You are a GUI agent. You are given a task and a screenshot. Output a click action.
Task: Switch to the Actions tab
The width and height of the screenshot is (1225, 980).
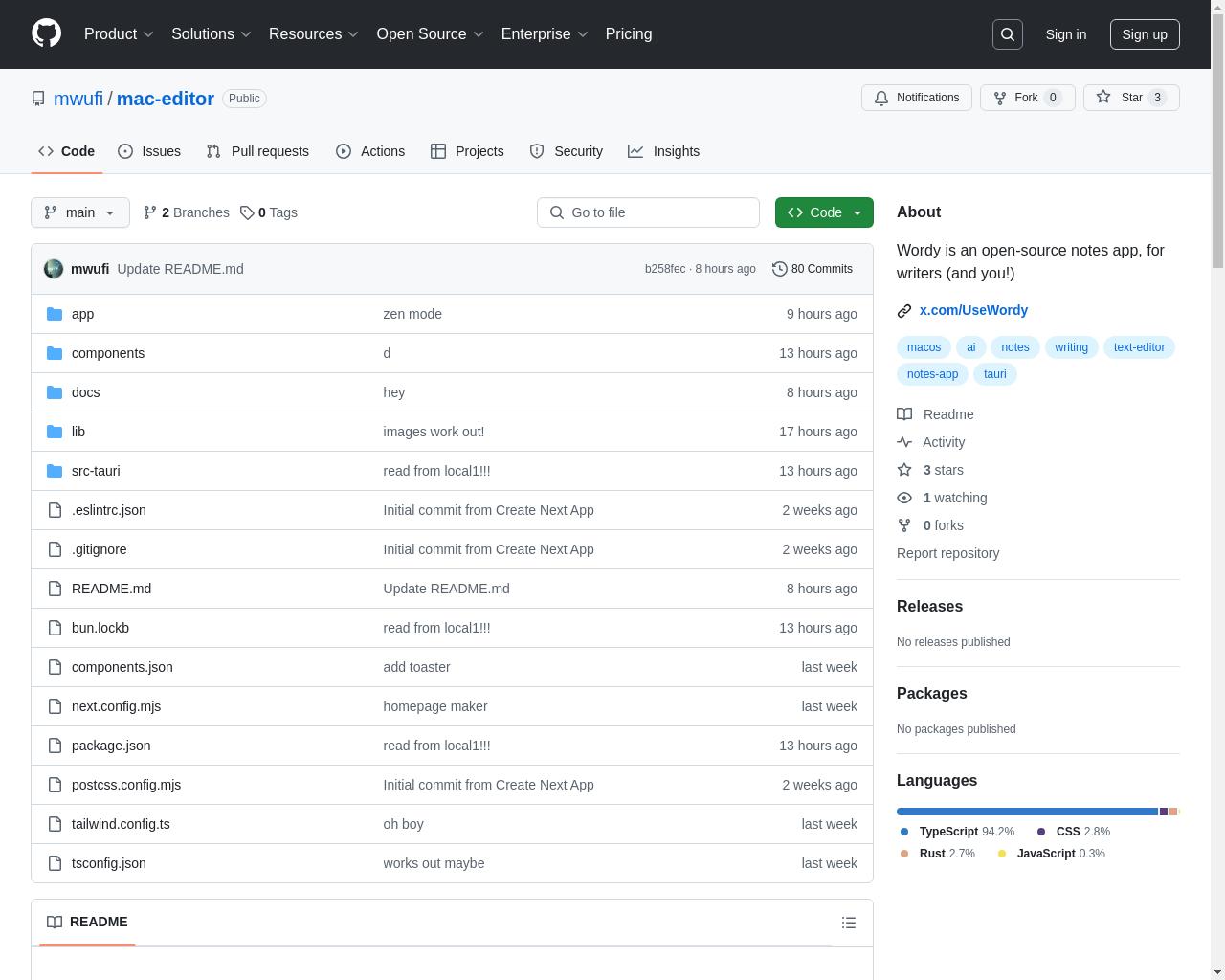pos(370,151)
